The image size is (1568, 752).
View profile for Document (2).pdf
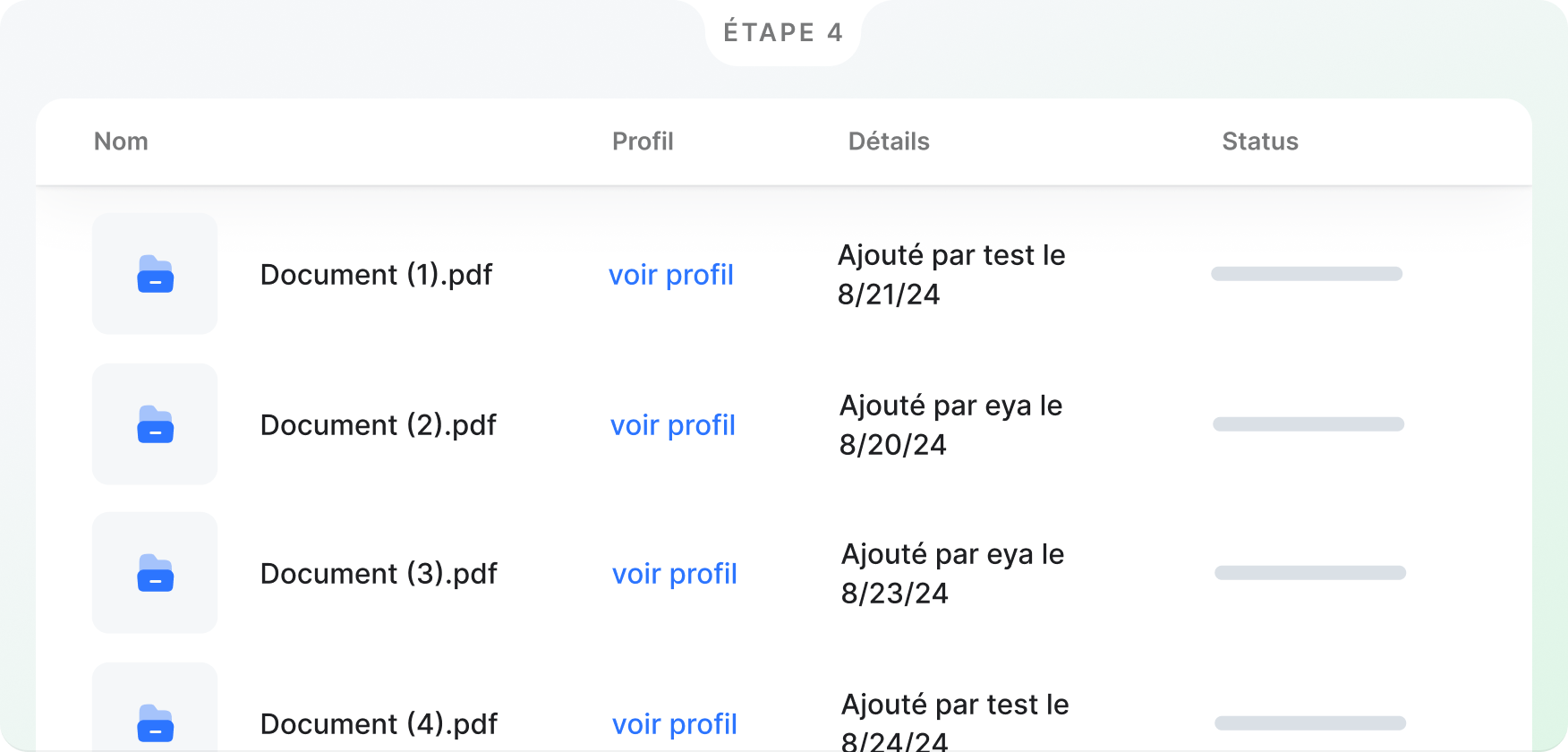click(x=673, y=425)
